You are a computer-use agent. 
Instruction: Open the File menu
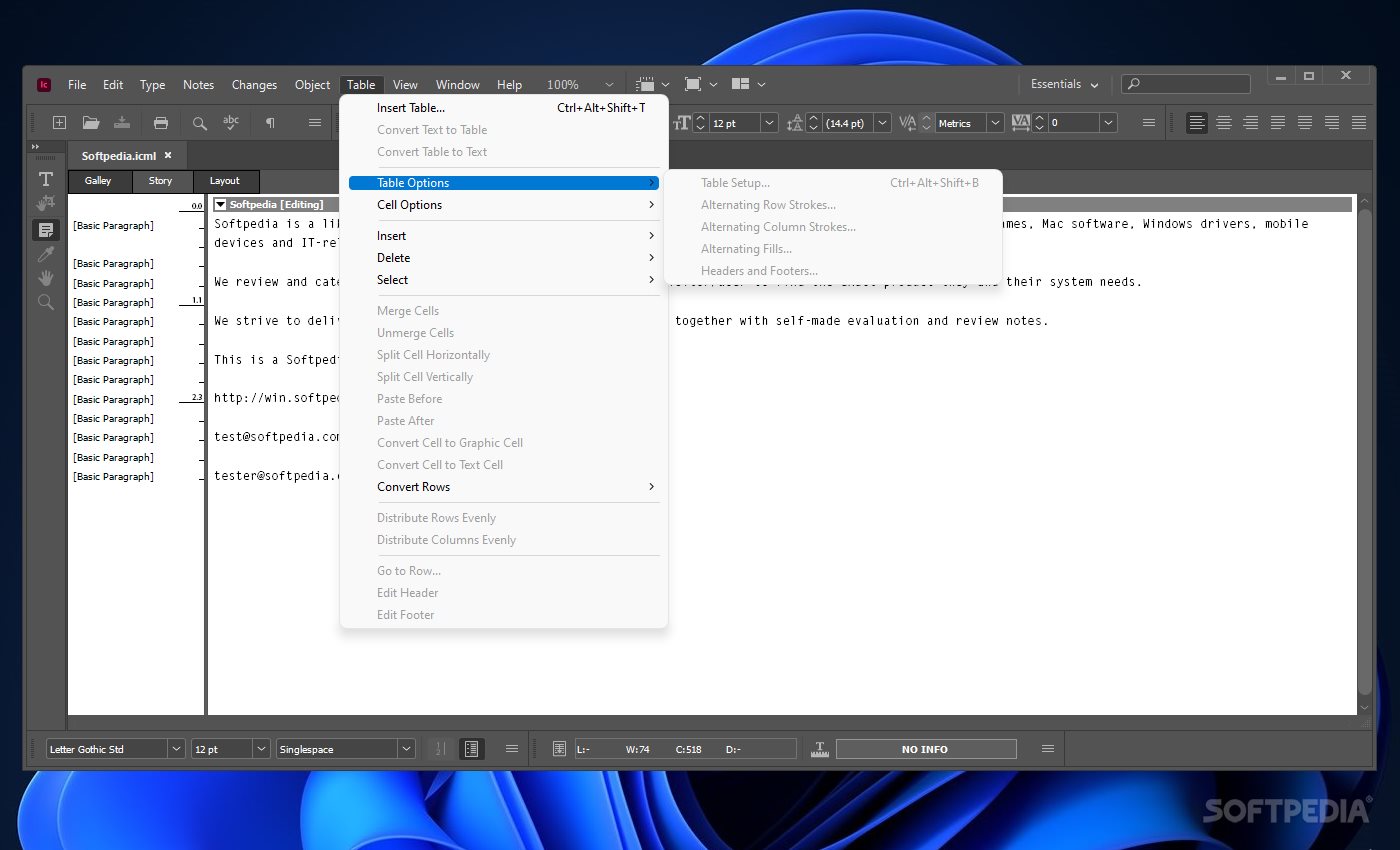coord(77,85)
